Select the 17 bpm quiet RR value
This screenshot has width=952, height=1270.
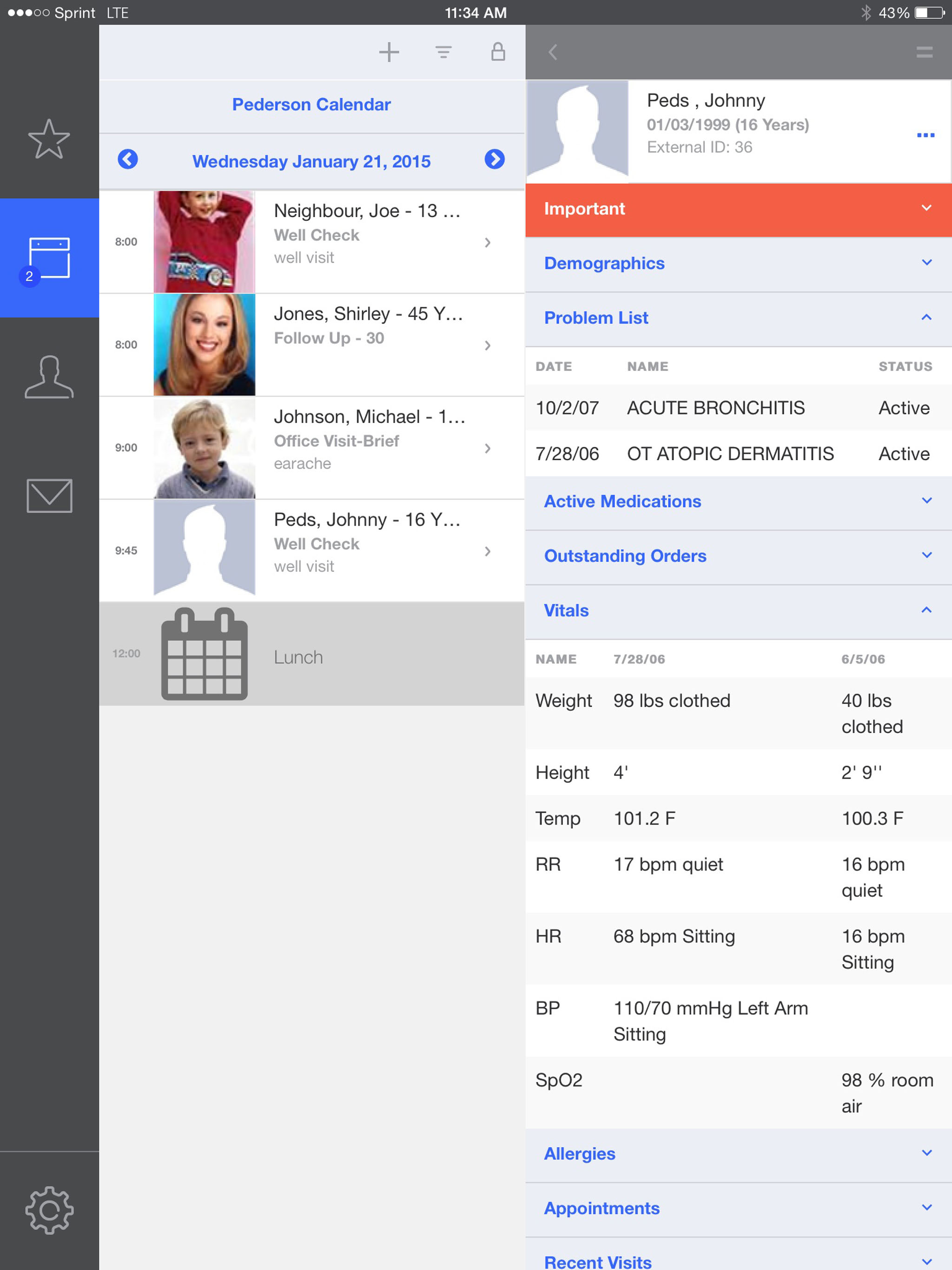pos(668,865)
